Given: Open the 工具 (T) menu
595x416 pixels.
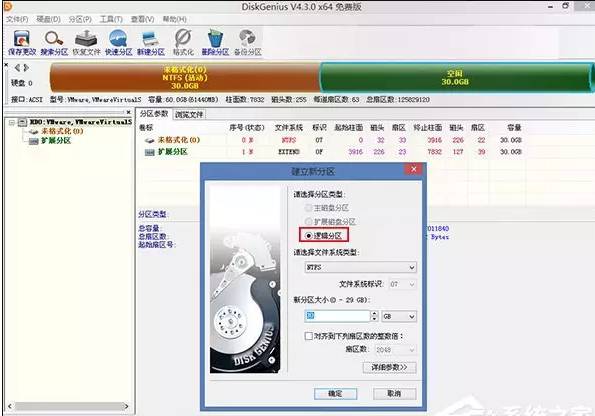Looking at the screenshot, I should (111, 19).
